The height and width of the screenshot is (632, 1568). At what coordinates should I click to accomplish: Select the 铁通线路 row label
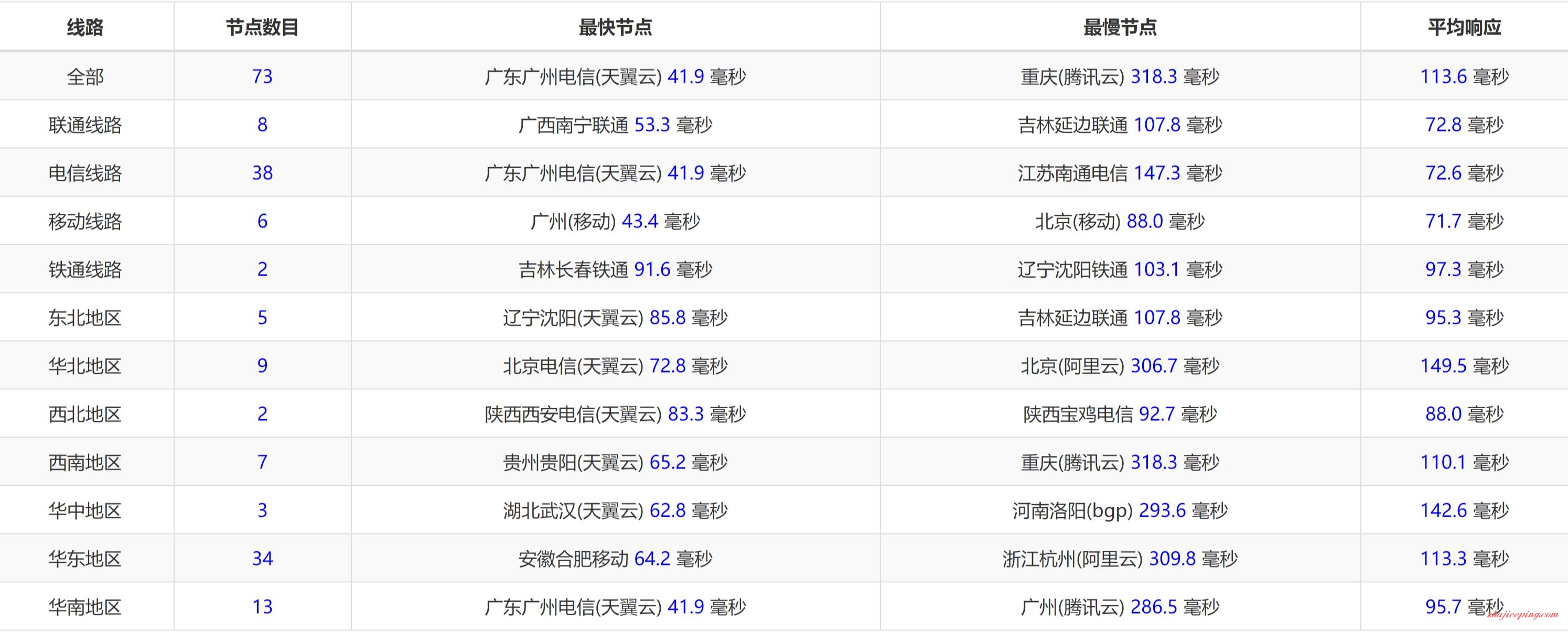pos(85,269)
